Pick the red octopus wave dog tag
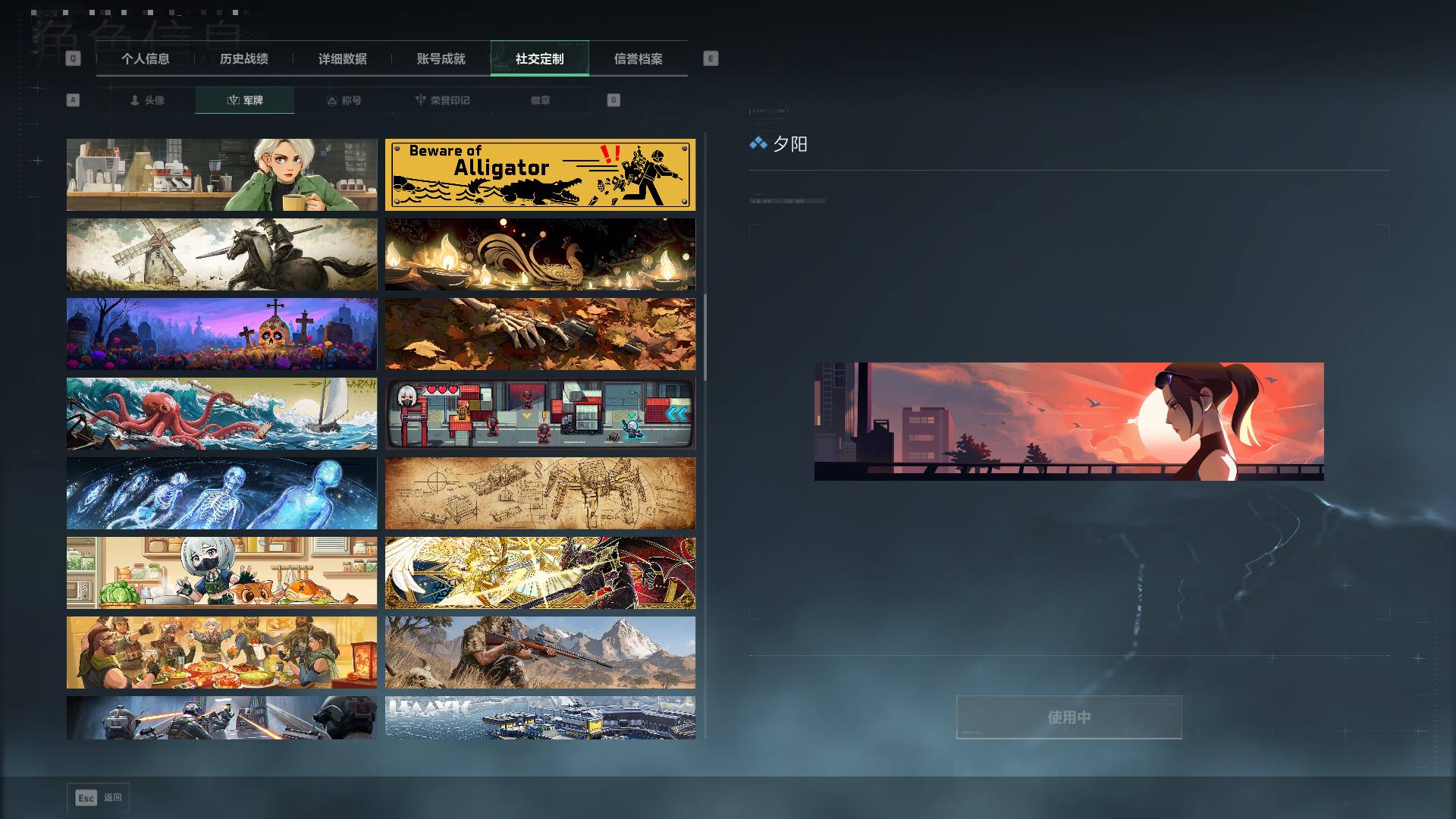This screenshot has width=1456, height=819. click(x=221, y=413)
